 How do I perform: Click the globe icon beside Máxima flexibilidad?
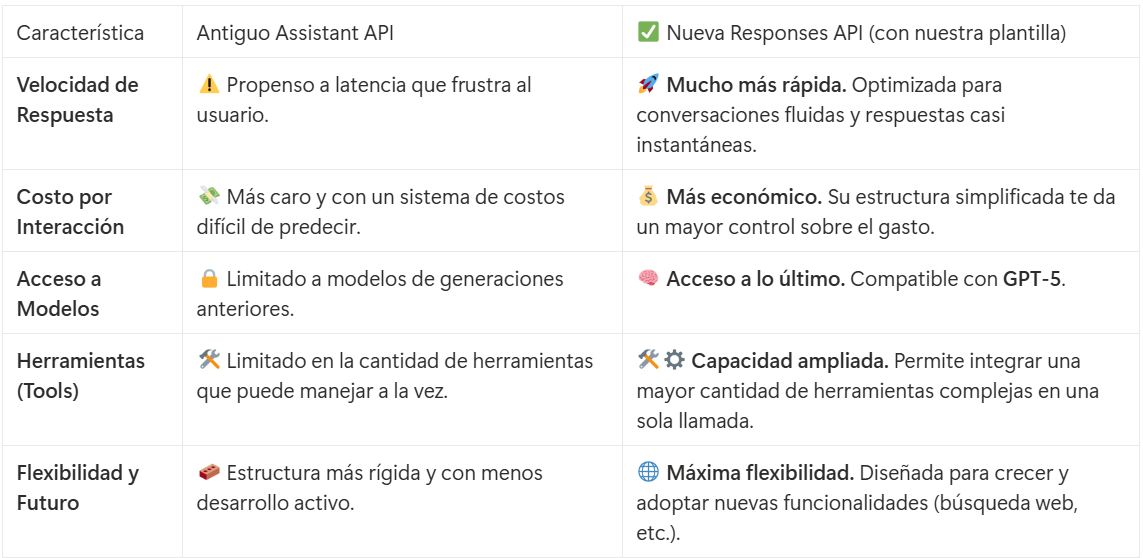coord(648,473)
